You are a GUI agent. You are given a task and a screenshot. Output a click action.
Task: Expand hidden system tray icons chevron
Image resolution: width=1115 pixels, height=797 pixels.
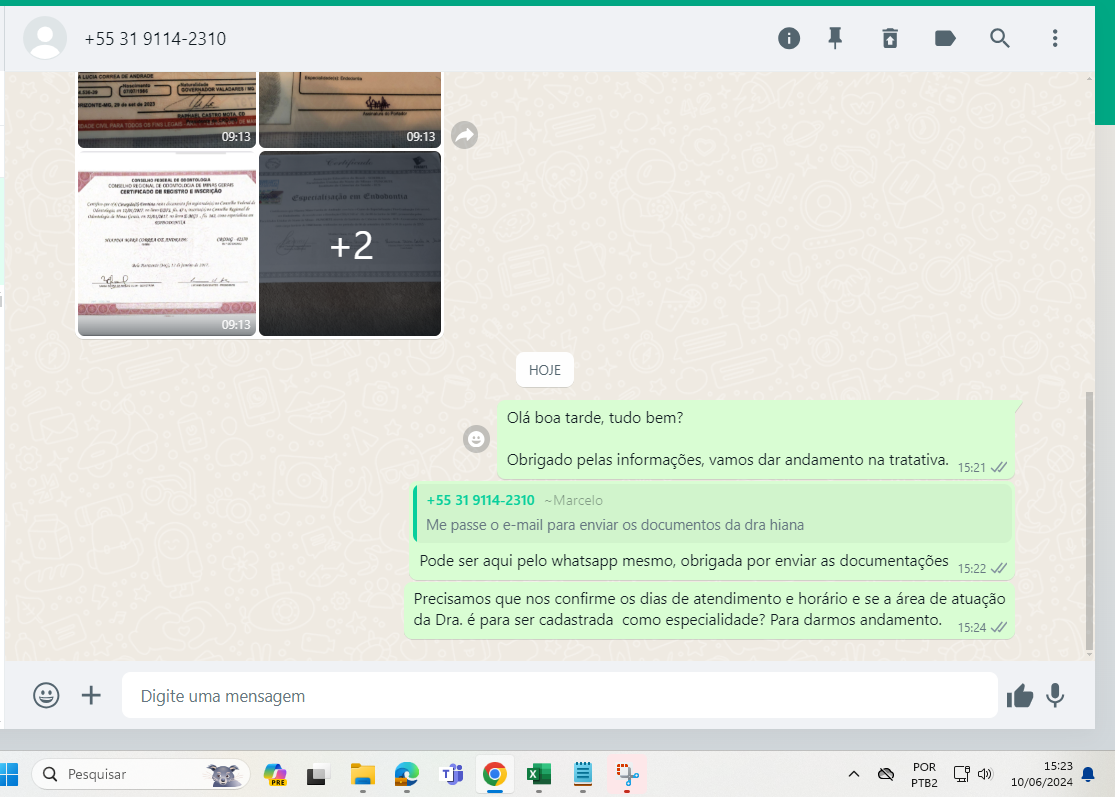[854, 774]
